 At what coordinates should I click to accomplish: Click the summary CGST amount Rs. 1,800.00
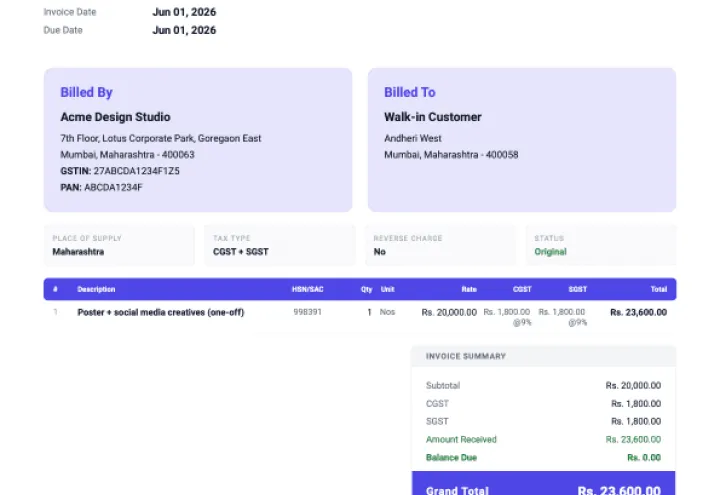(636, 404)
